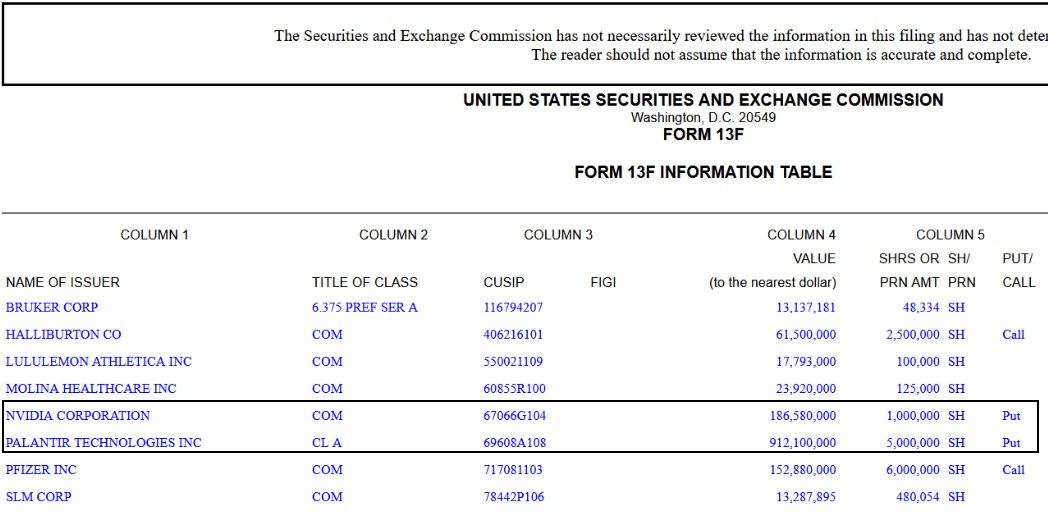Click Call in the Pfizer row
Image resolution: width=1048 pixels, height=527 pixels.
pyautogui.click(x=1013, y=469)
